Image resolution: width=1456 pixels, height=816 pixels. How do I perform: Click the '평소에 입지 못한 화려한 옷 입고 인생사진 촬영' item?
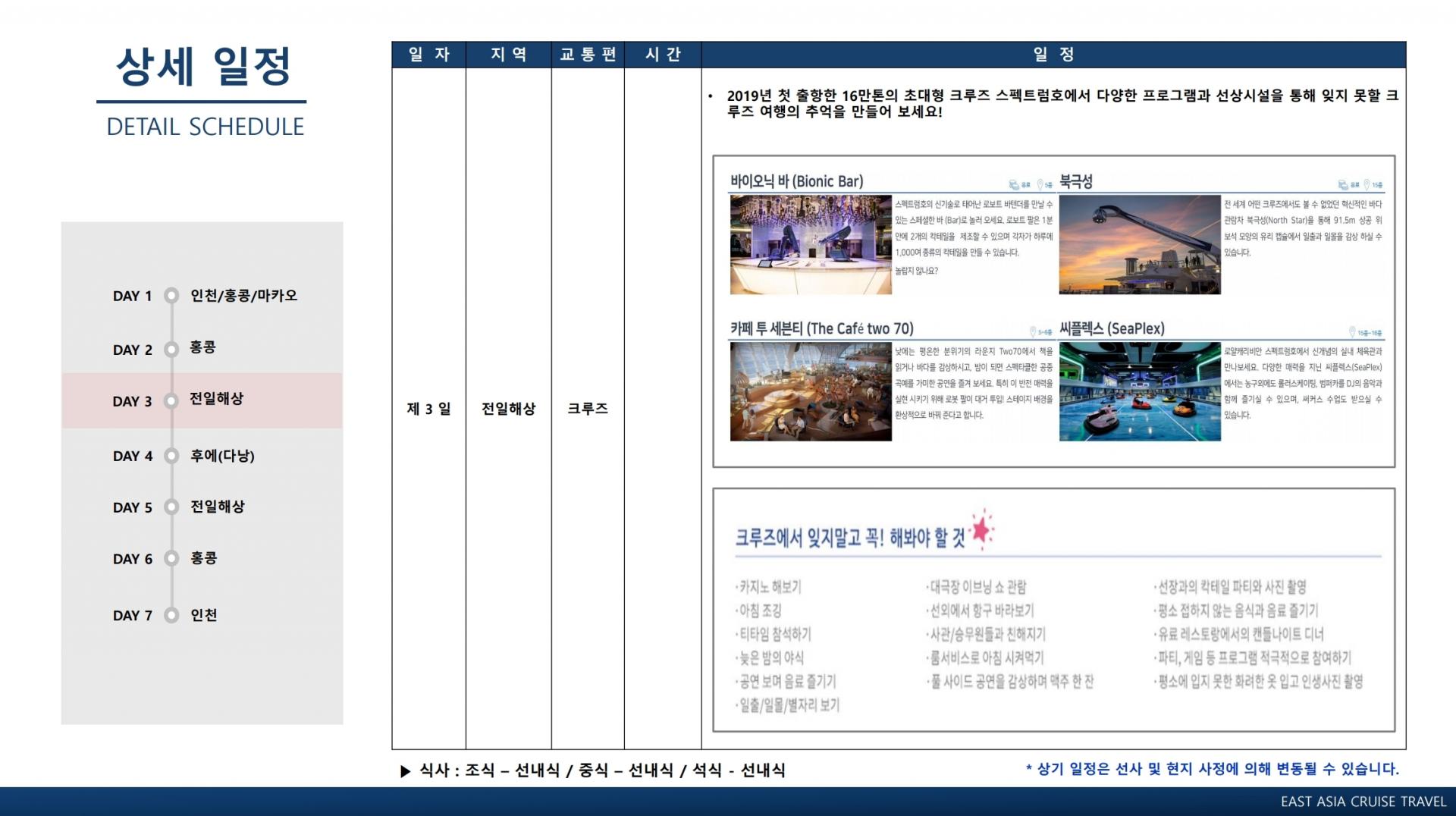coord(1259,681)
